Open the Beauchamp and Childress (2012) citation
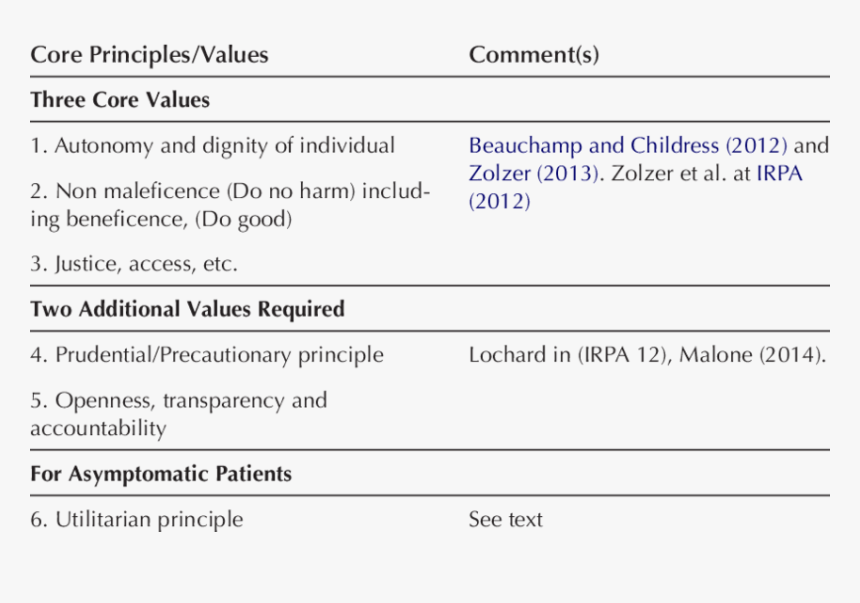This screenshot has width=860, height=603. coord(628,146)
